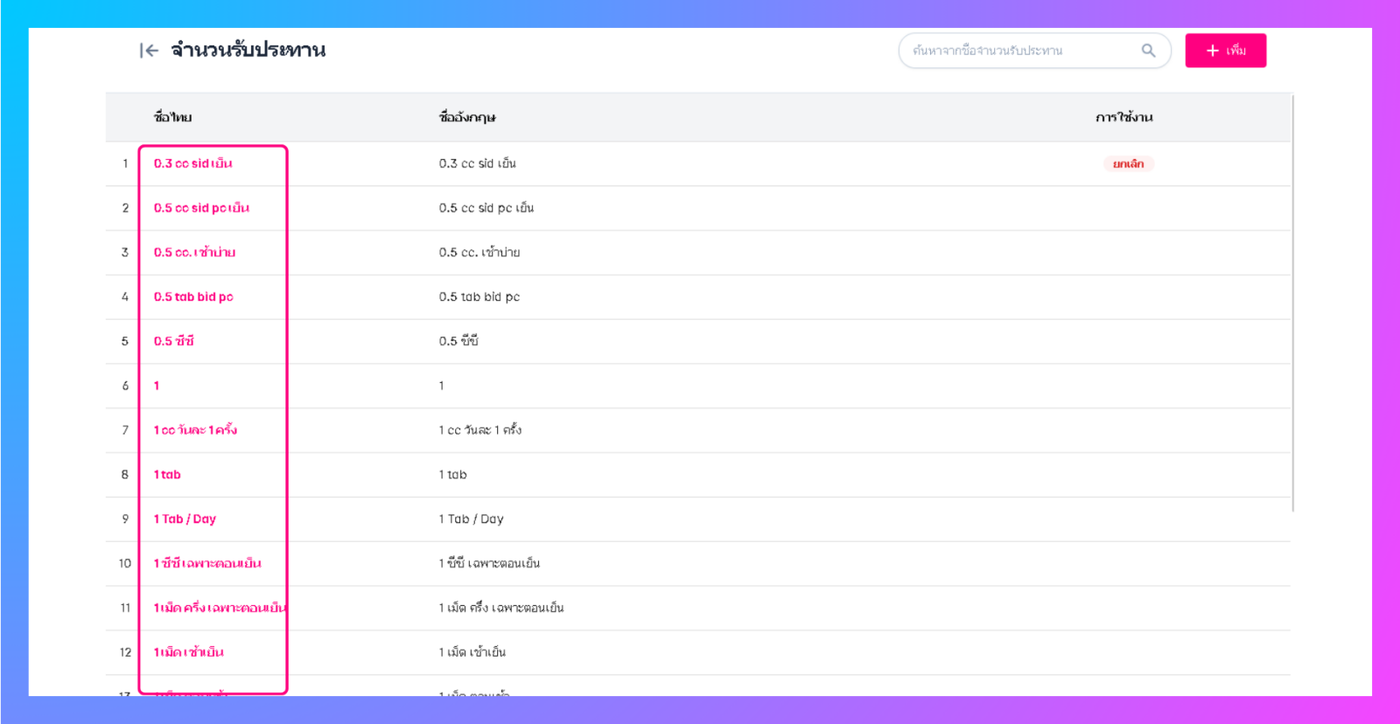Click the ชื่อไทย column header

point(173,118)
